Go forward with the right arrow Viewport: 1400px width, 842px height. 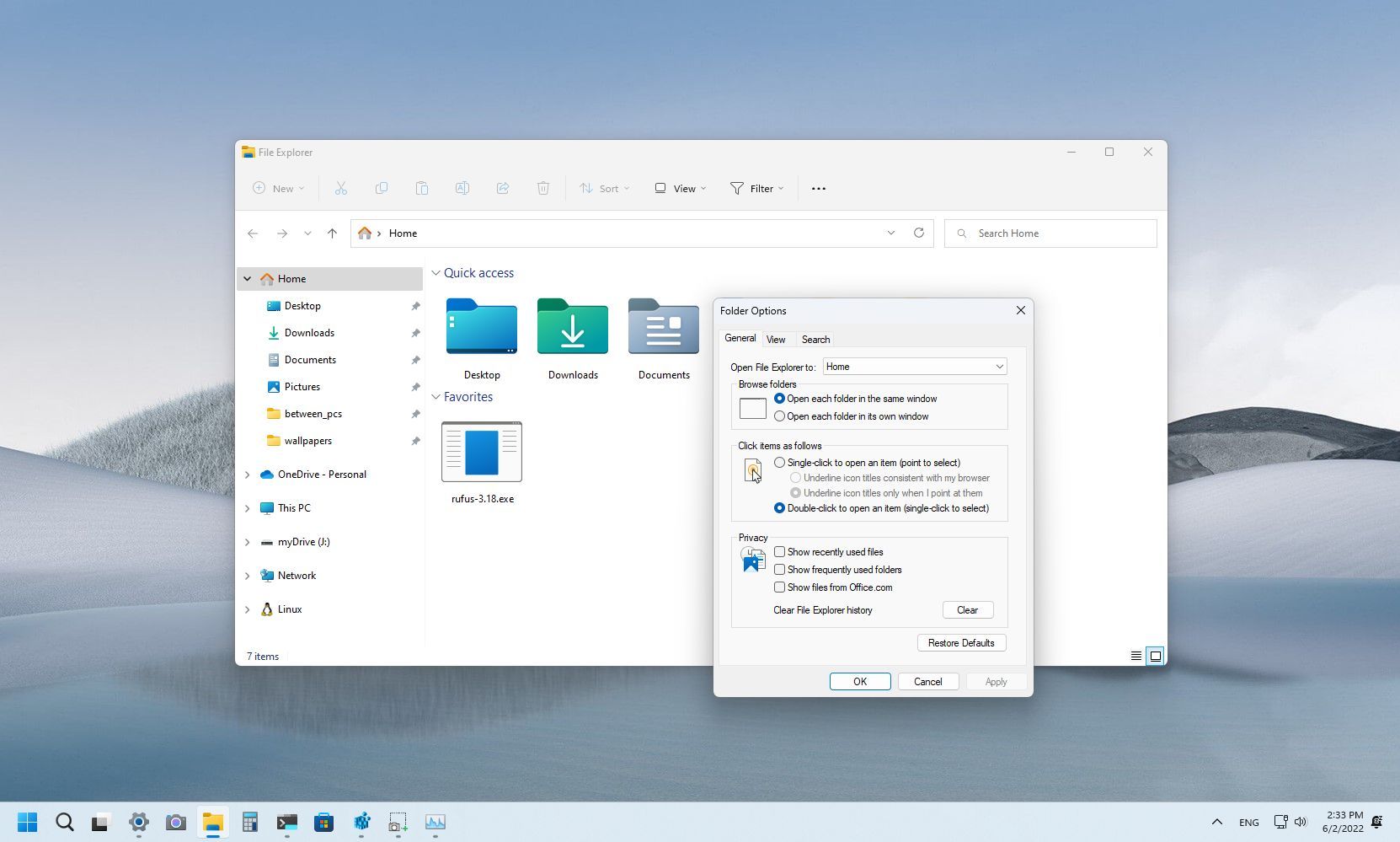pos(282,233)
